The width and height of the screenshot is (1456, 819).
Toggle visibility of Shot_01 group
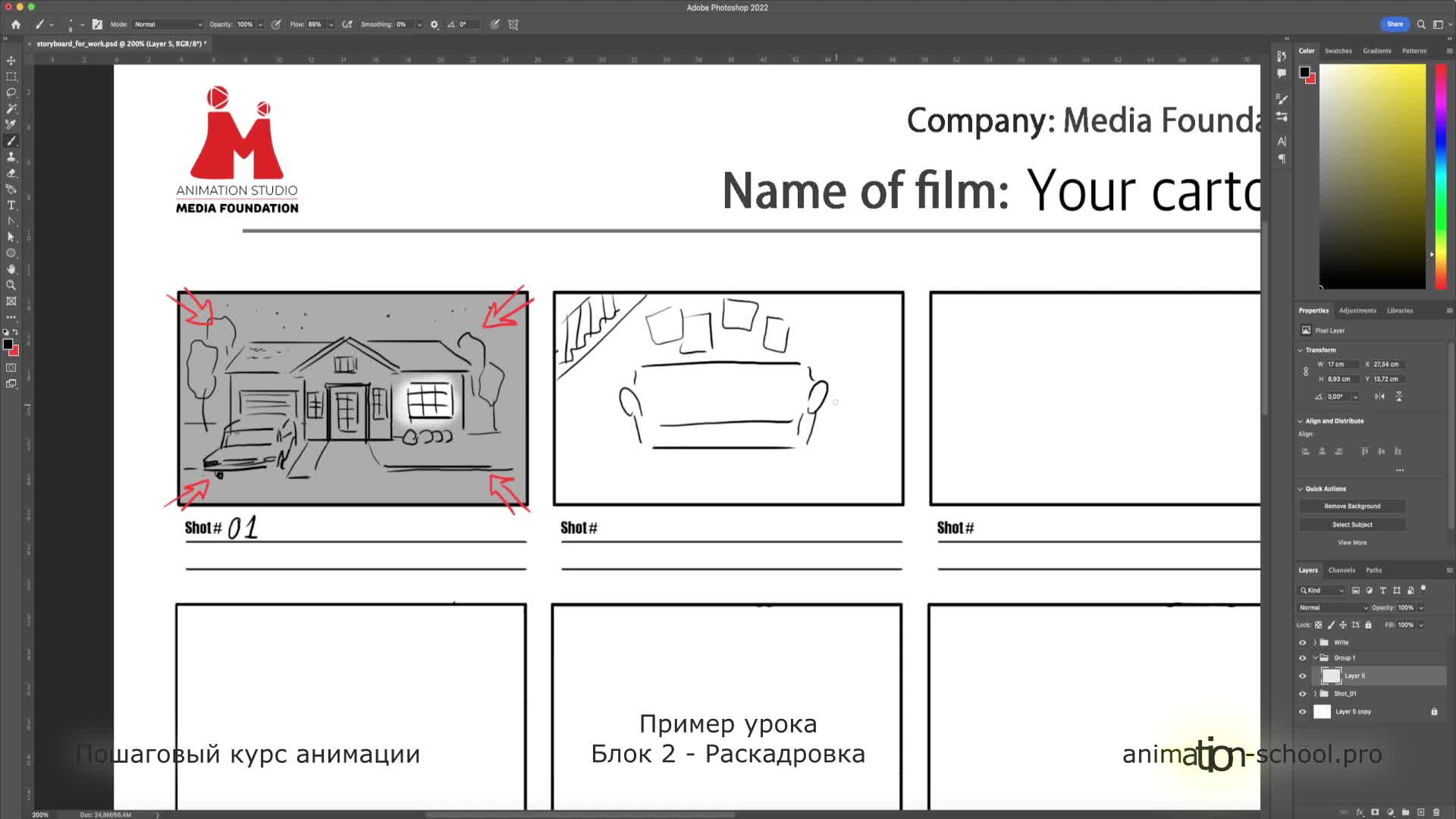[x=1303, y=694]
